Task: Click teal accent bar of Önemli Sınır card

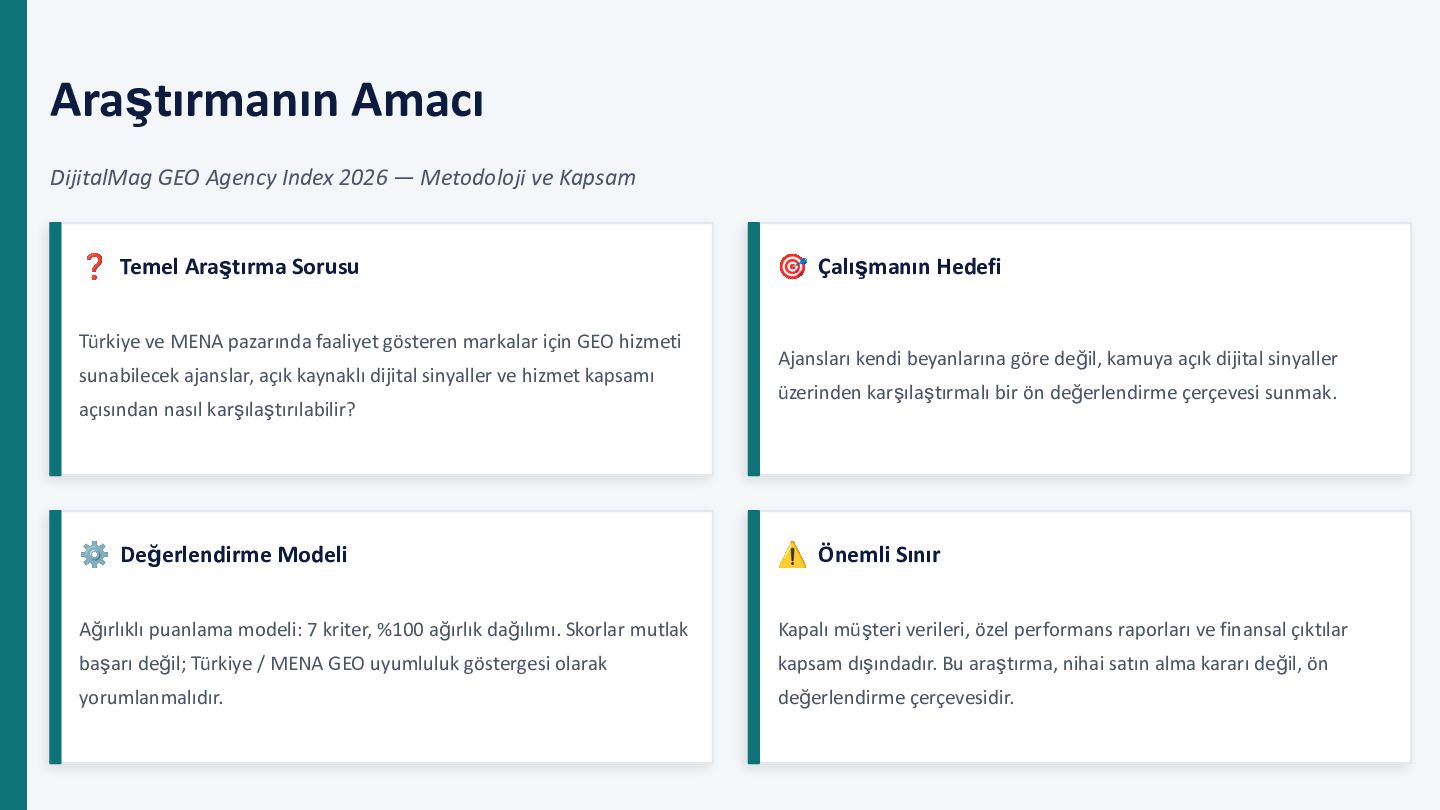Action: 754,637
